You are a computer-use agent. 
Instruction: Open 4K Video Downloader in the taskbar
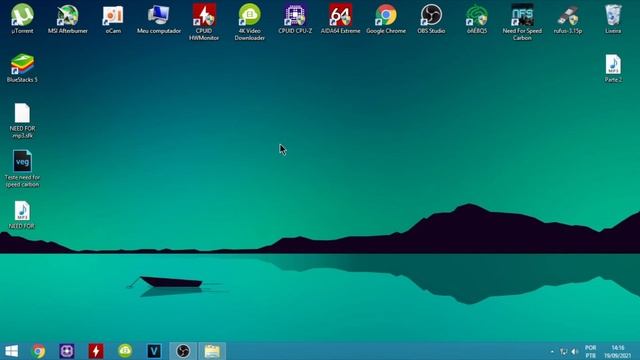click(125, 351)
